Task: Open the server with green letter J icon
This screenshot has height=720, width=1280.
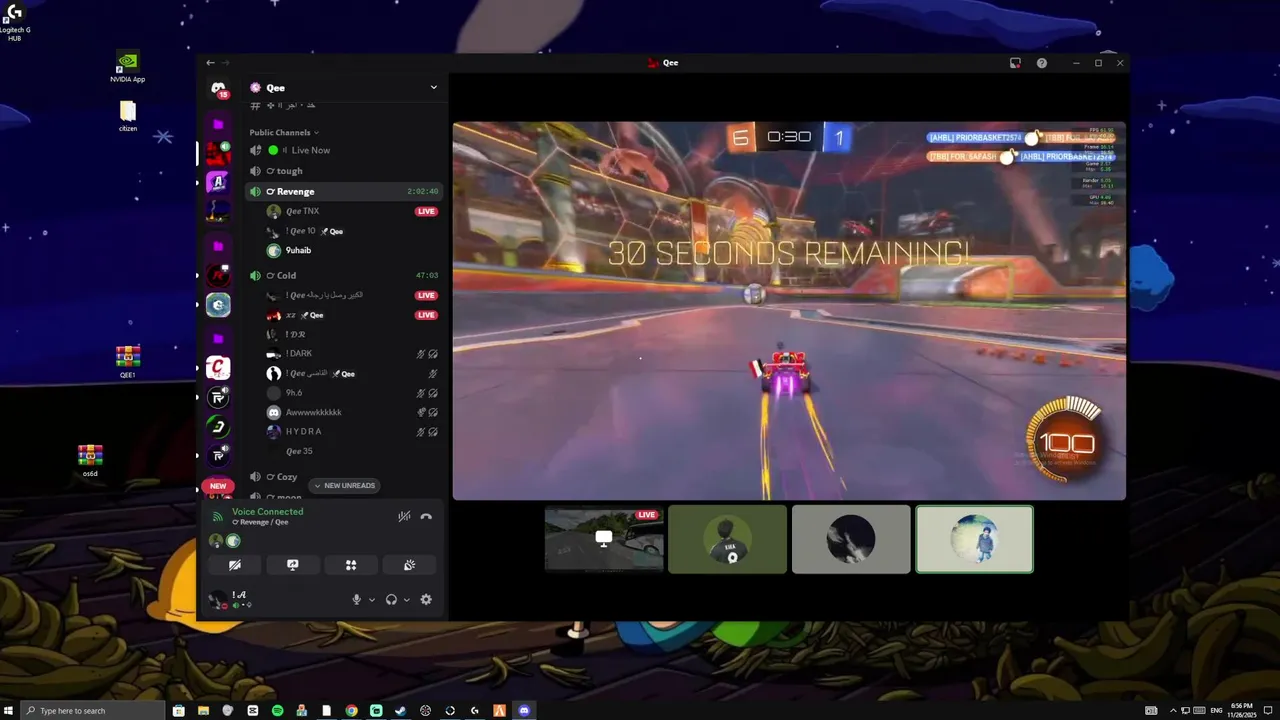Action: click(218, 427)
